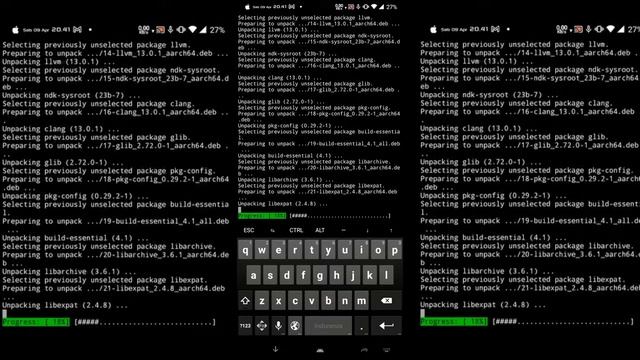Tap the f key on the keyboard
The height and width of the screenshot is (360, 640).
303,275
